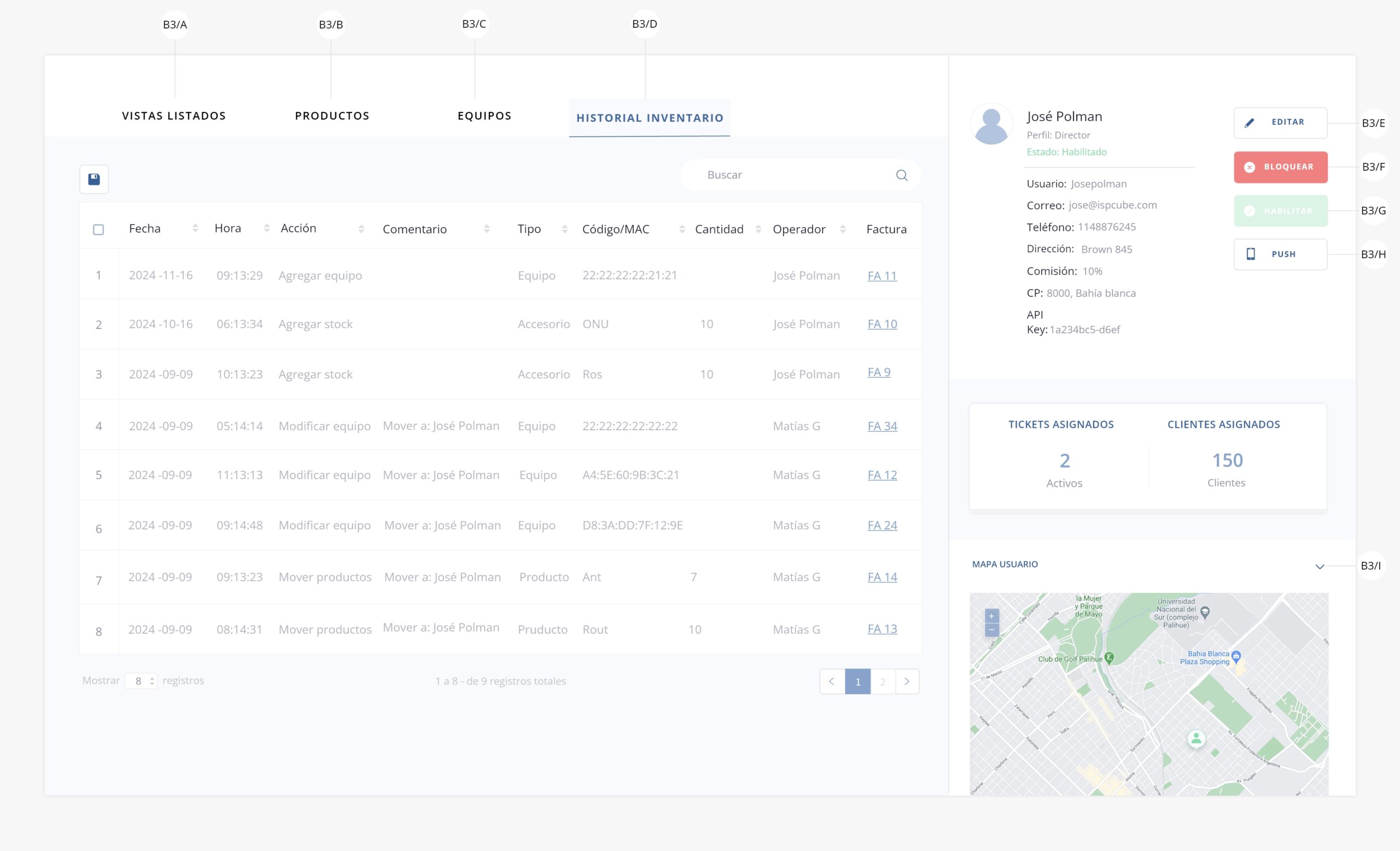
Task: Click José Polman's profile avatar
Action: click(x=991, y=124)
